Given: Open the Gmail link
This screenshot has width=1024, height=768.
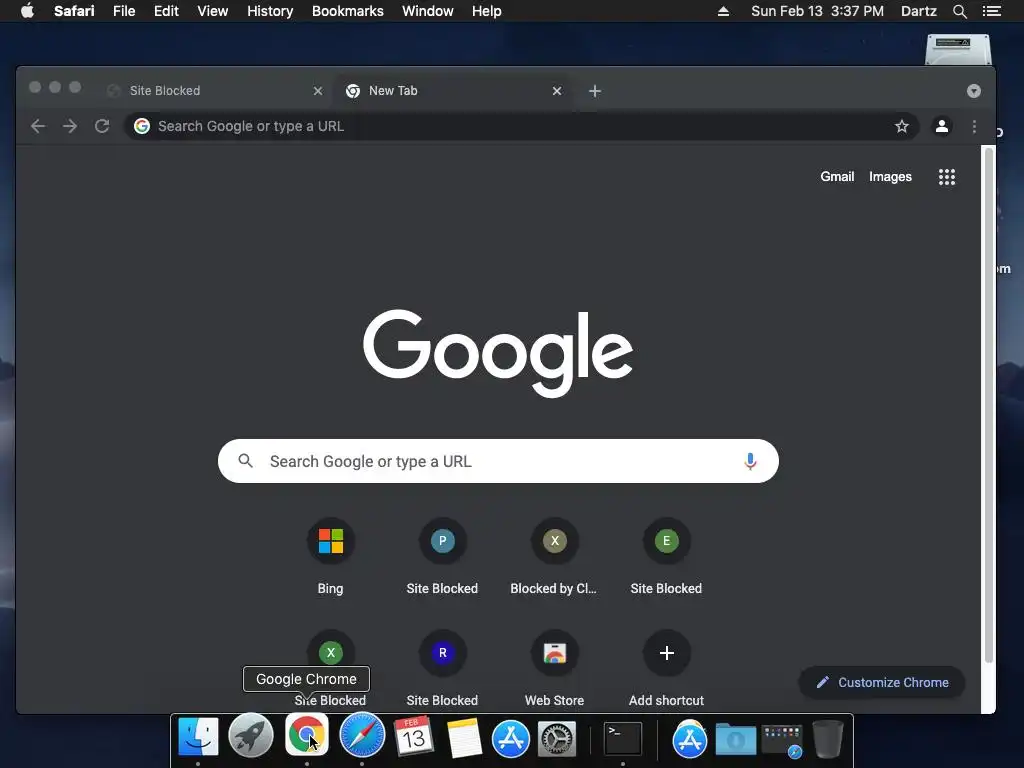Looking at the screenshot, I should tap(837, 177).
